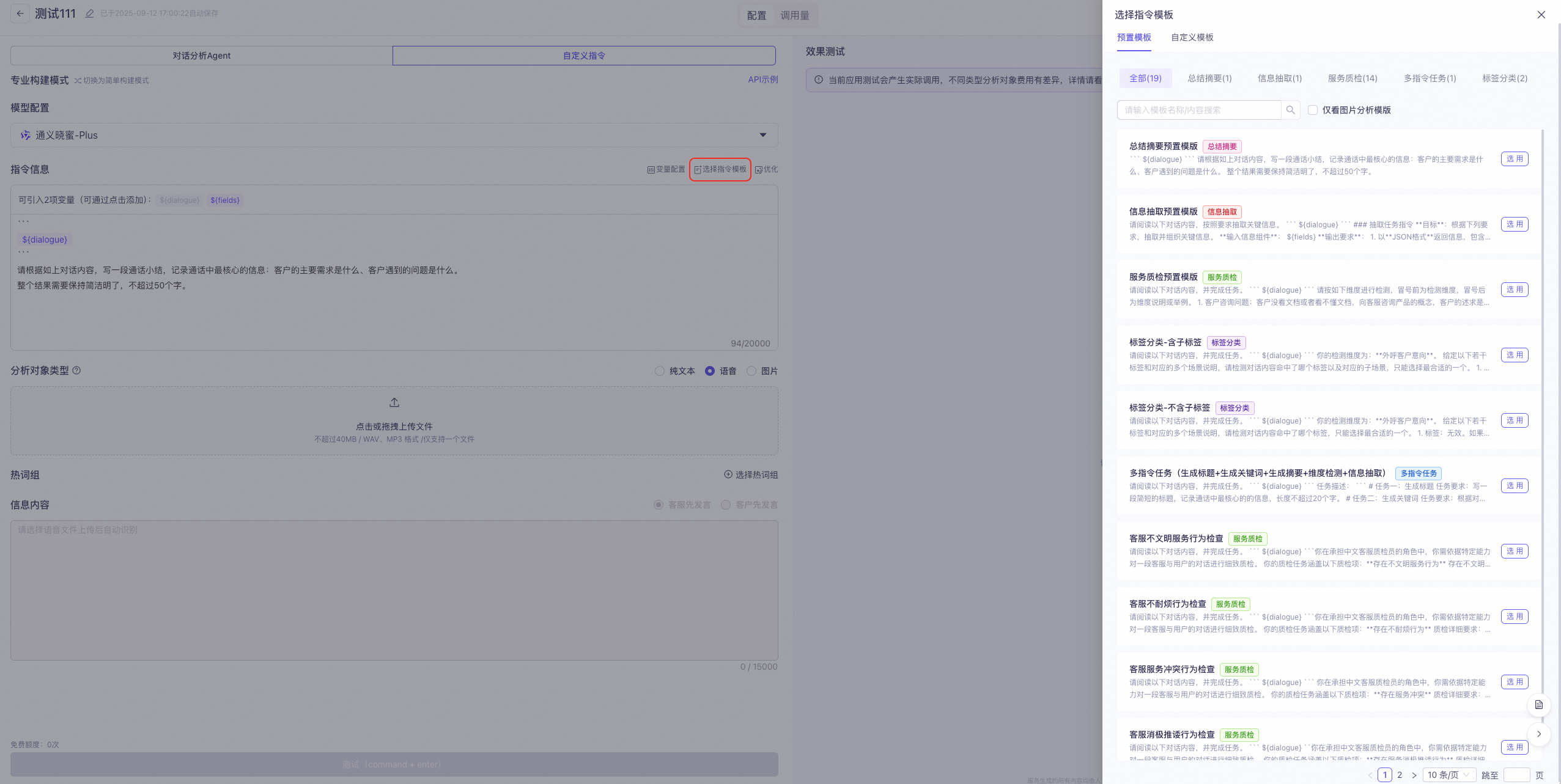The height and width of the screenshot is (784, 1561).
Task: Click the help icon beside 分析对象类型
Action: tap(76, 370)
